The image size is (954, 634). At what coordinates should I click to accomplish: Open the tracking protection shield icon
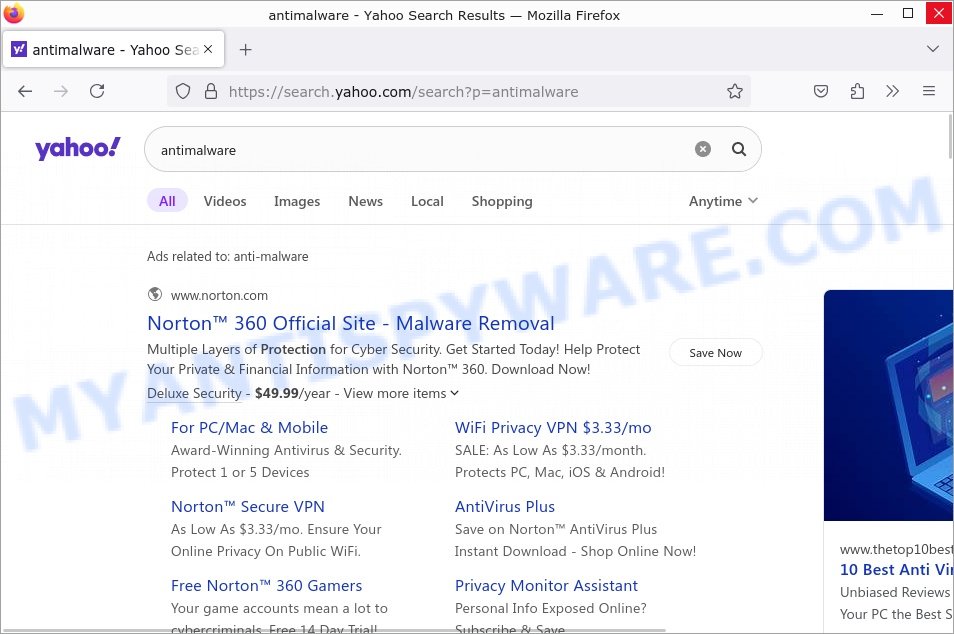pyautogui.click(x=183, y=91)
